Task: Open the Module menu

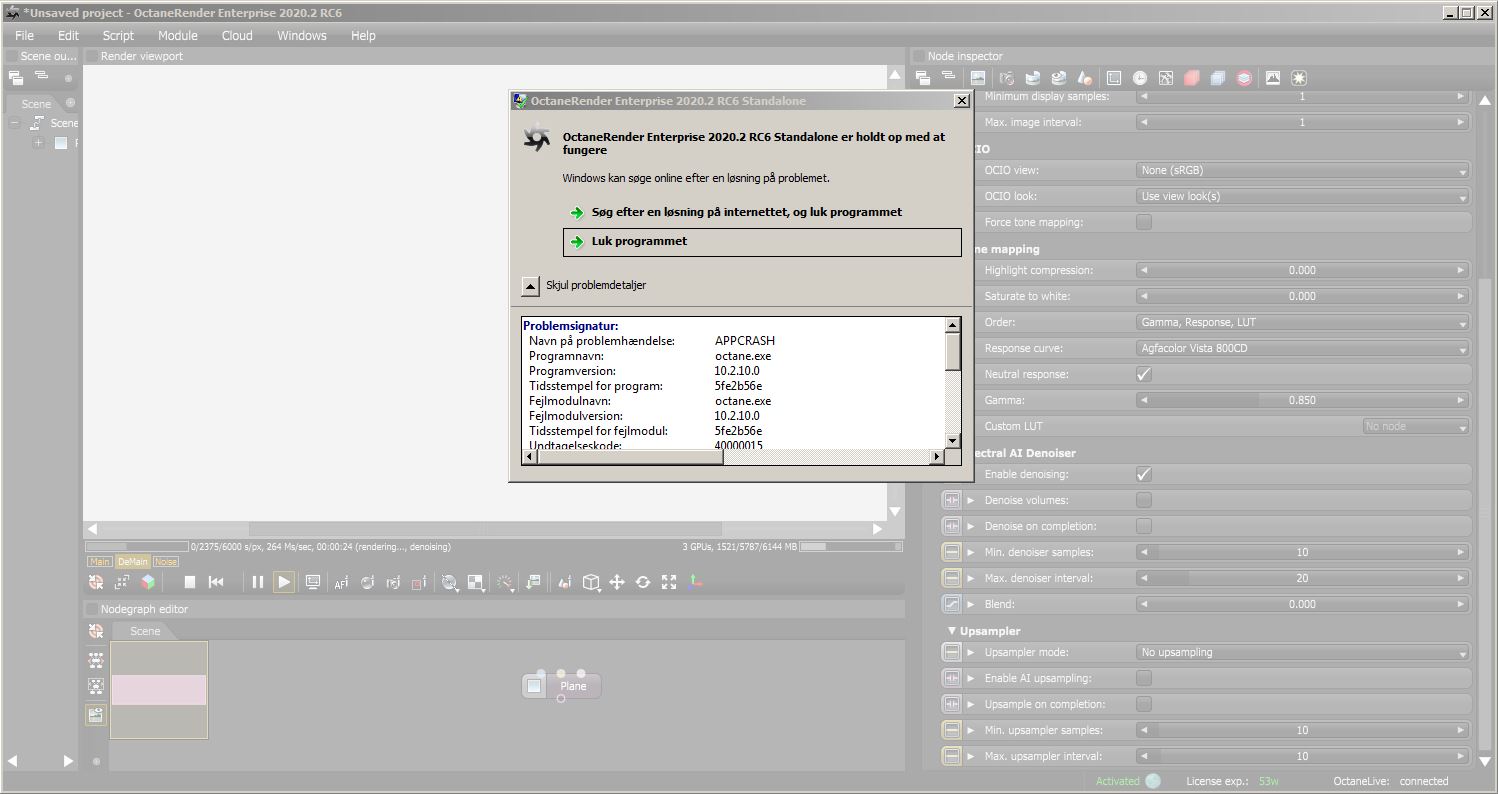Action: [x=177, y=35]
